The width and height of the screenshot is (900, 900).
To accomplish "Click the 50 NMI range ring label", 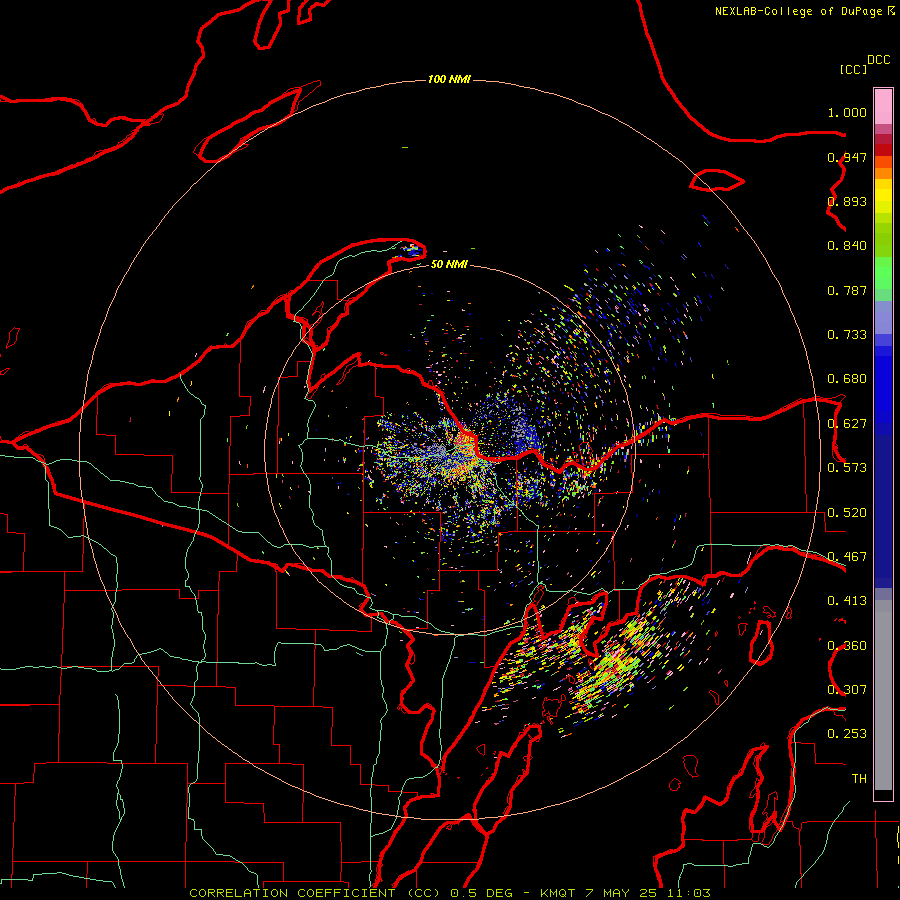I will pyautogui.click(x=449, y=264).
